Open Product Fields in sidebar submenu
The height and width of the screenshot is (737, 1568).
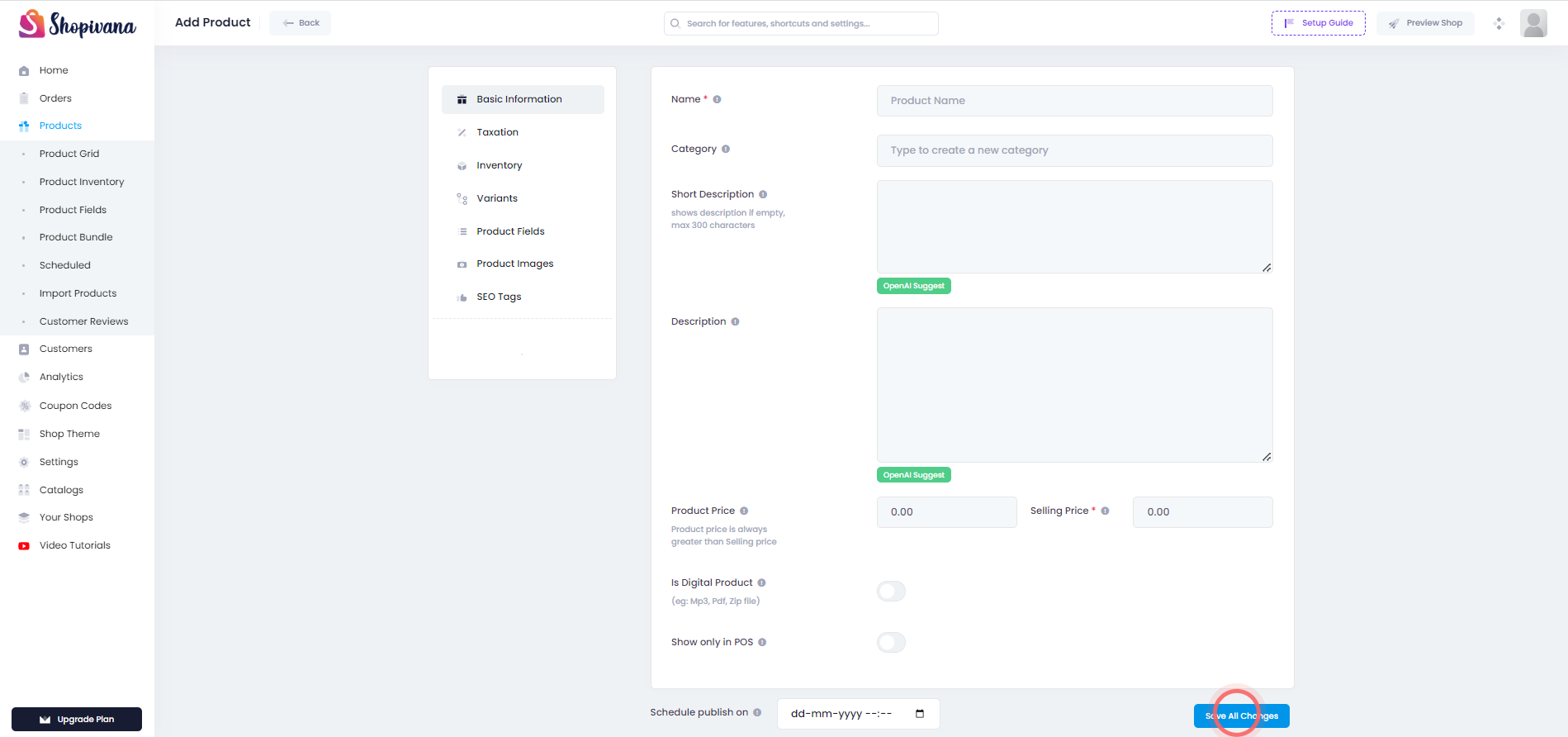coord(73,210)
